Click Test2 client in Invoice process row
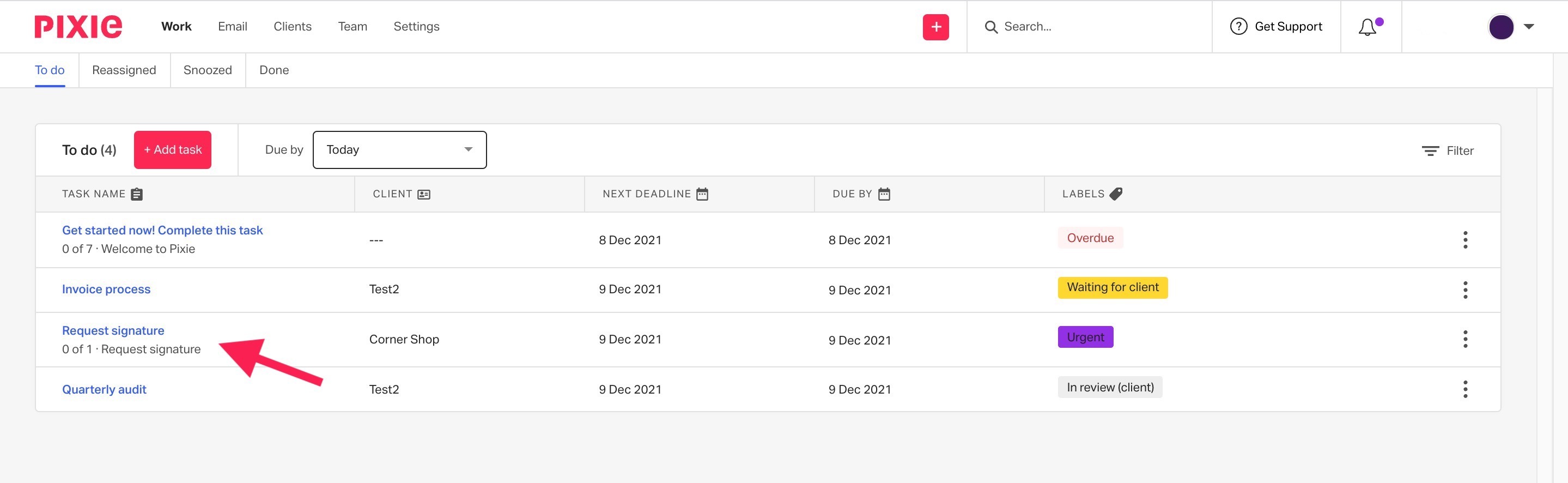 pos(384,289)
